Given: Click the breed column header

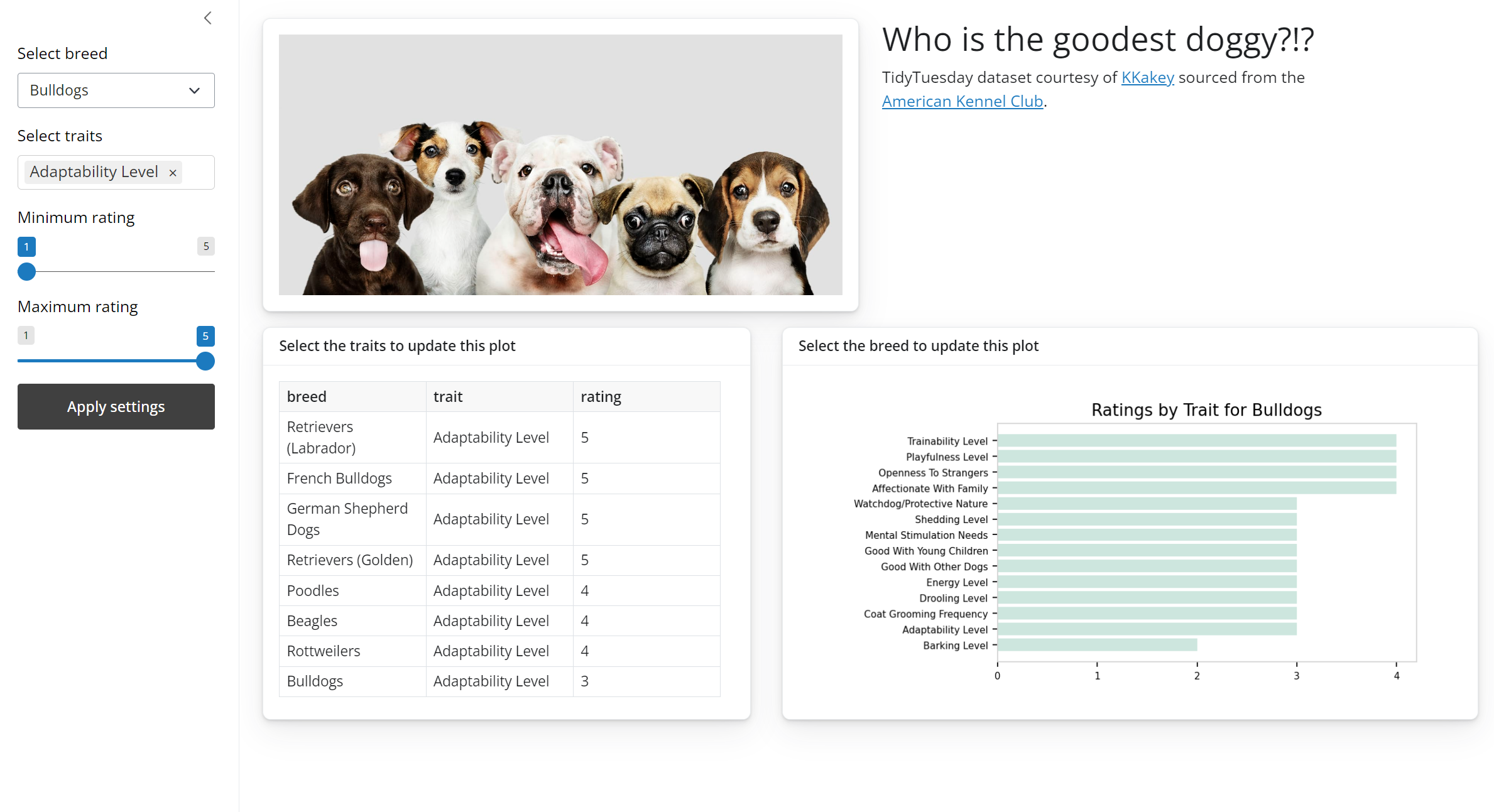Looking at the screenshot, I should click(x=307, y=396).
